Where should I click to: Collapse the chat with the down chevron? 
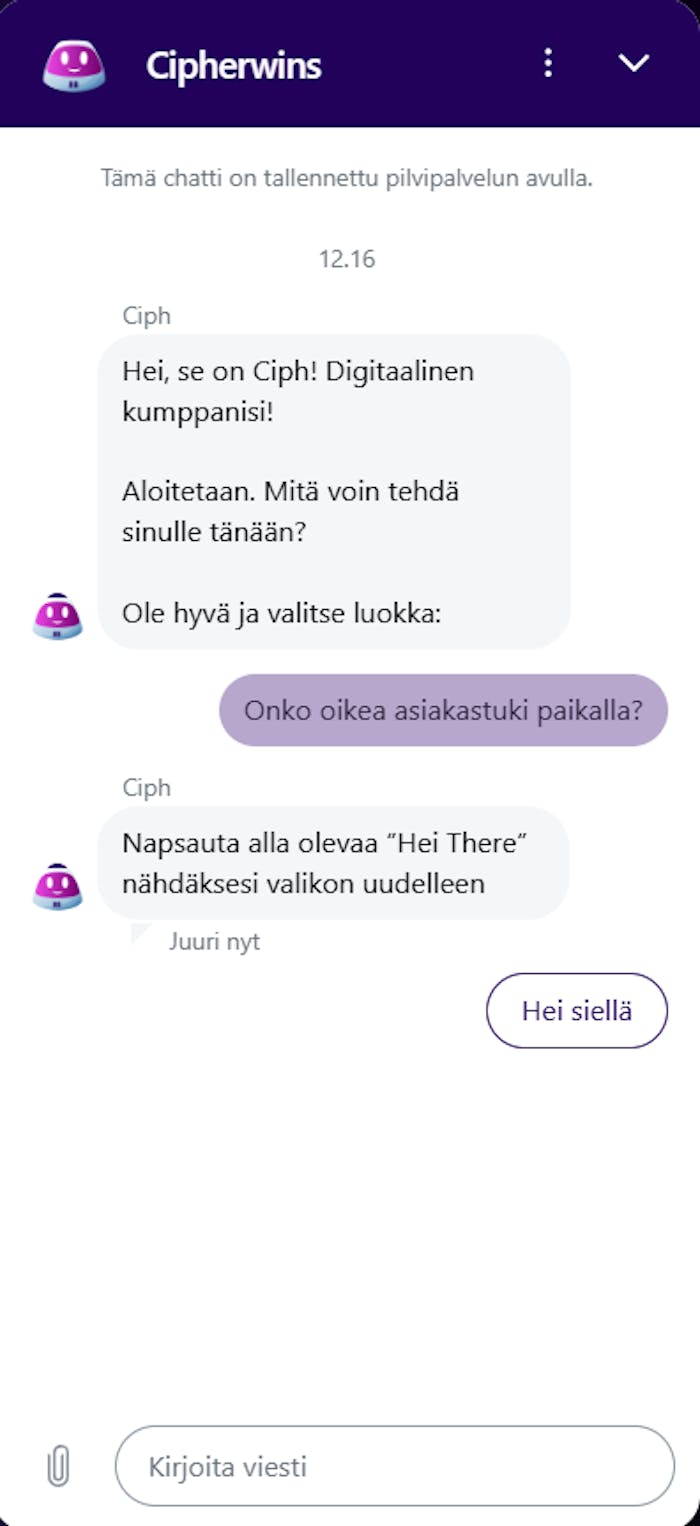click(634, 63)
